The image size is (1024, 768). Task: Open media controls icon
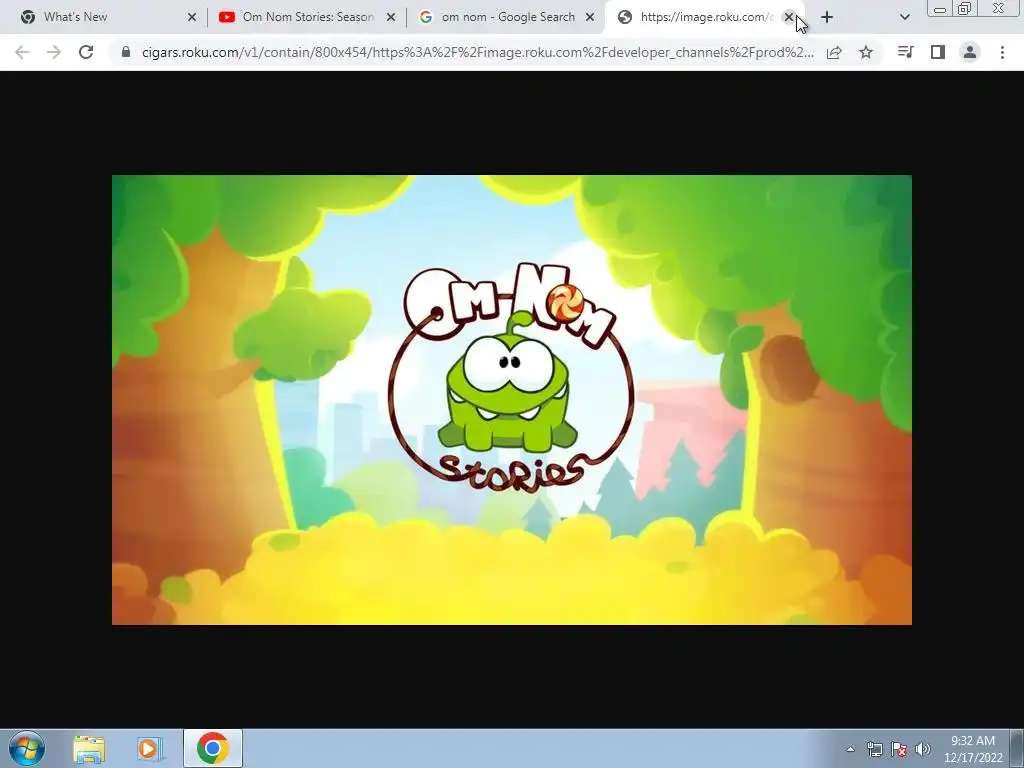[906, 52]
